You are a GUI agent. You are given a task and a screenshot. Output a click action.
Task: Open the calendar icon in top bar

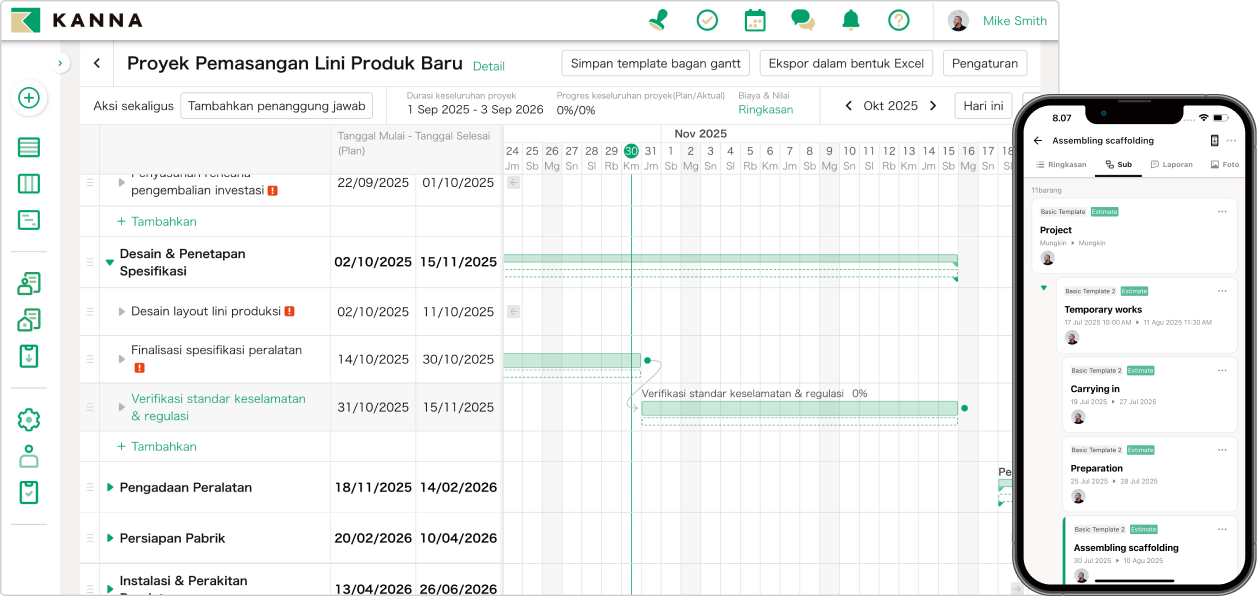point(755,20)
